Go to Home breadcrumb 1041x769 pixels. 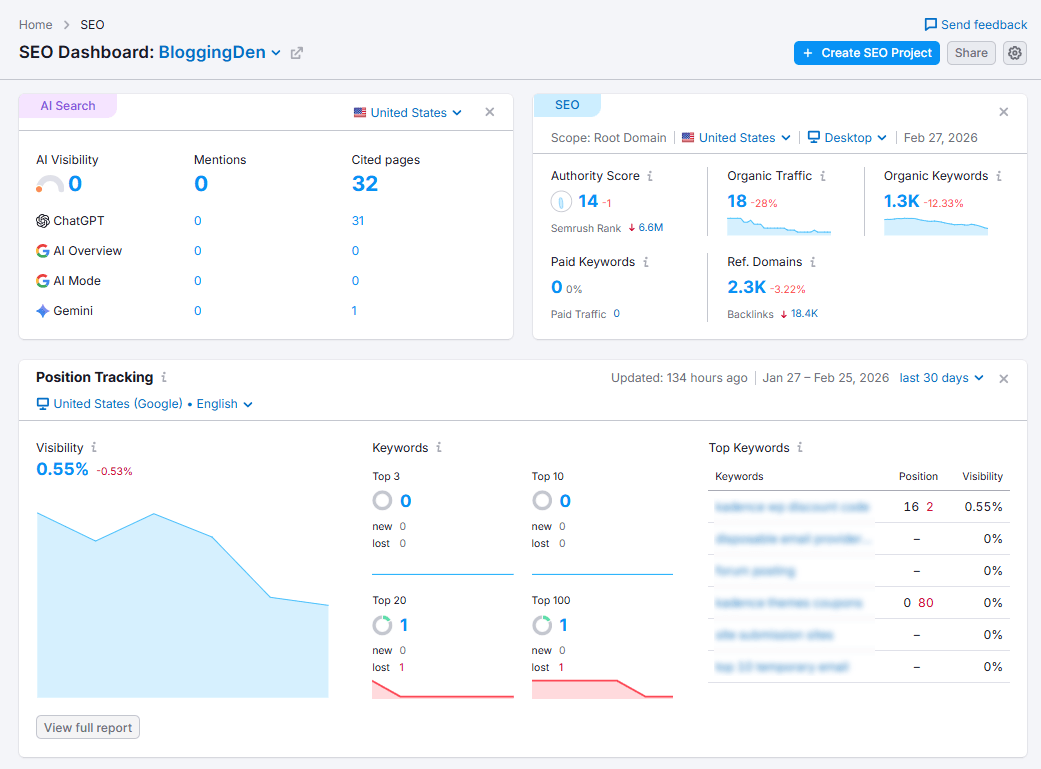tap(35, 25)
